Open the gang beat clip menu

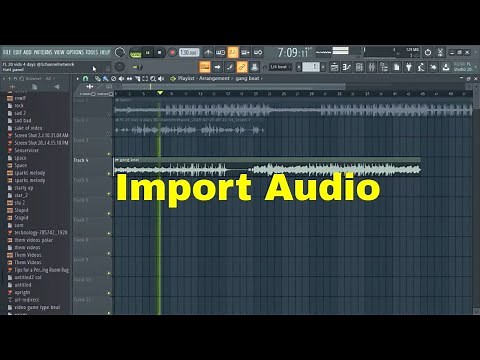point(117,160)
